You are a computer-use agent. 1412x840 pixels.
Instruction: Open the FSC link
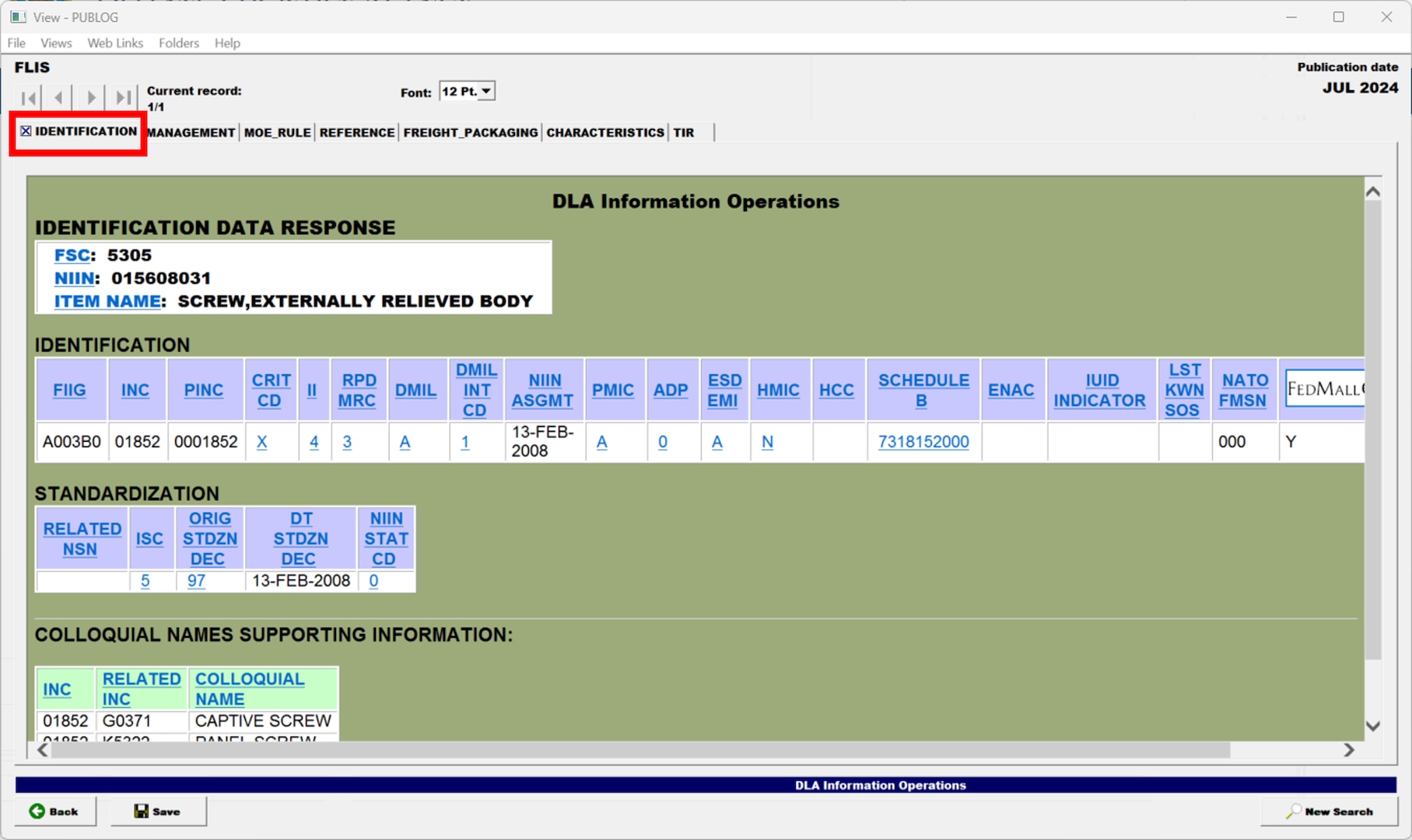tap(72, 255)
